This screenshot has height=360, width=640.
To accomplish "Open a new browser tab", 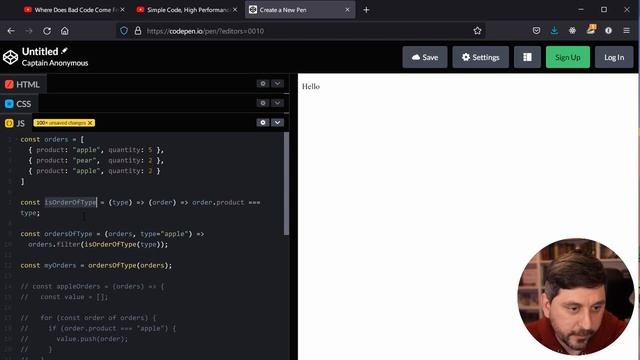I will tap(366, 10).
